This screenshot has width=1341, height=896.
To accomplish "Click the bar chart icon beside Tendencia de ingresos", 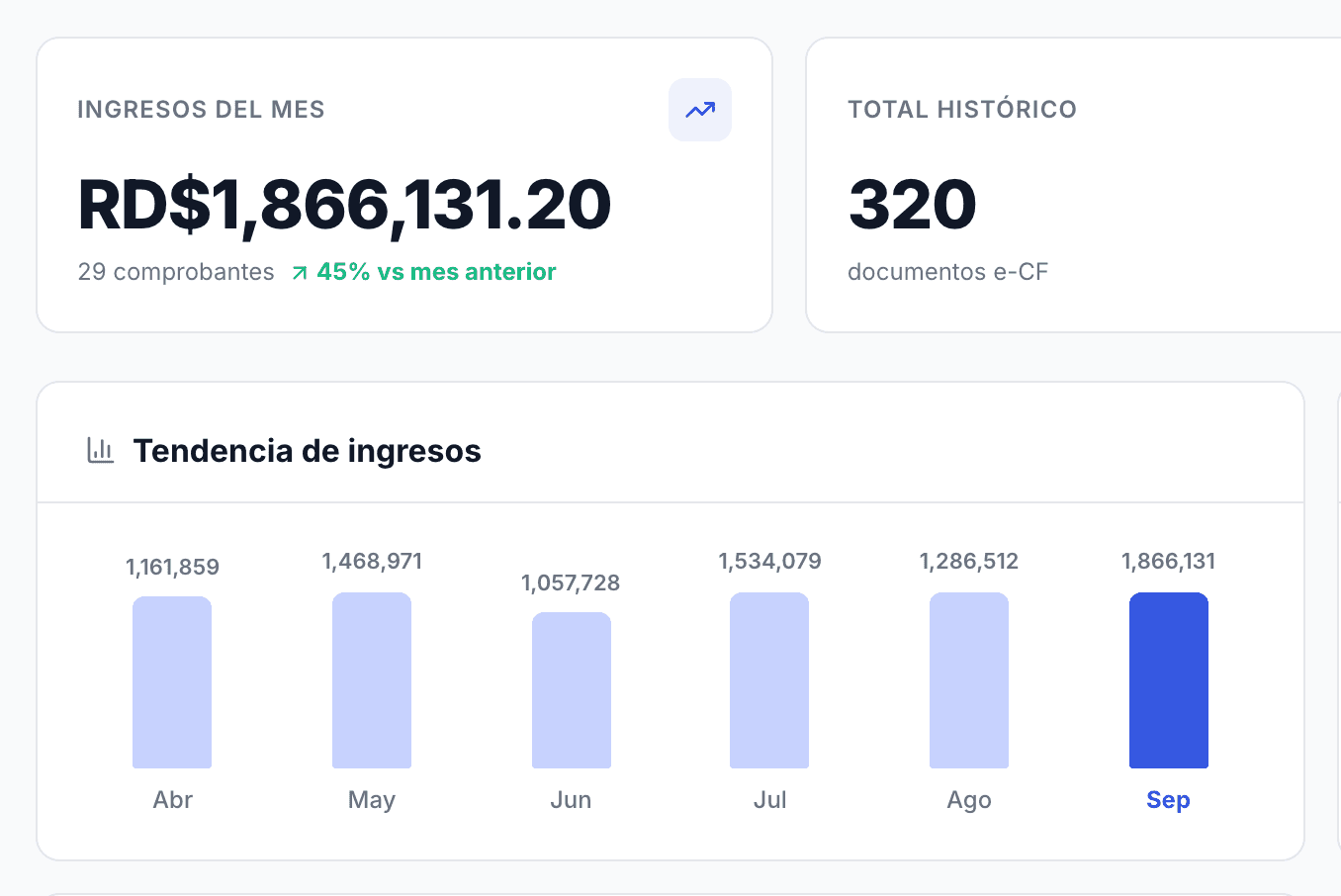I will [x=101, y=451].
